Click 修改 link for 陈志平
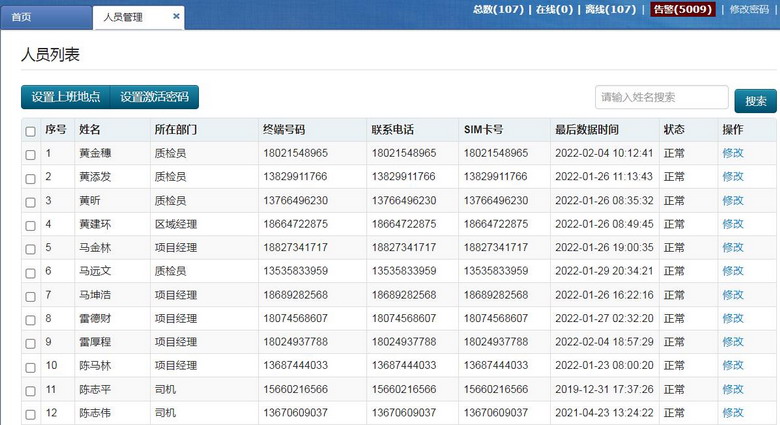 coord(733,389)
